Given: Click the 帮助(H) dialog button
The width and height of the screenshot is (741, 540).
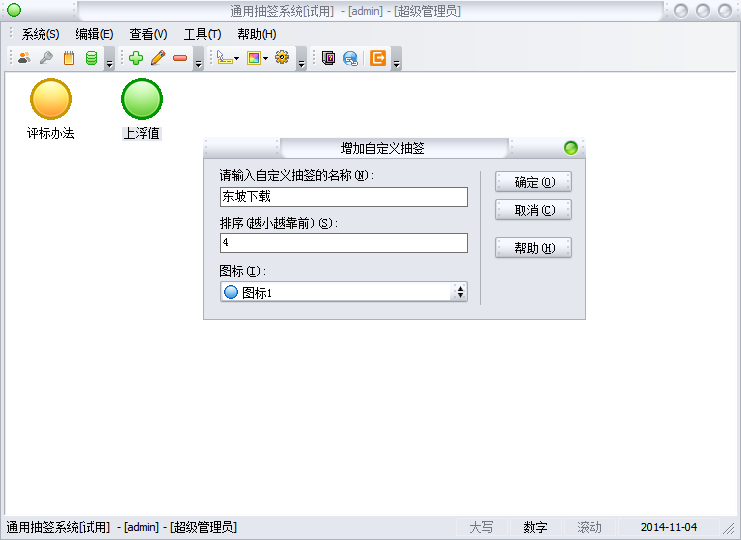Looking at the screenshot, I should [x=534, y=248].
